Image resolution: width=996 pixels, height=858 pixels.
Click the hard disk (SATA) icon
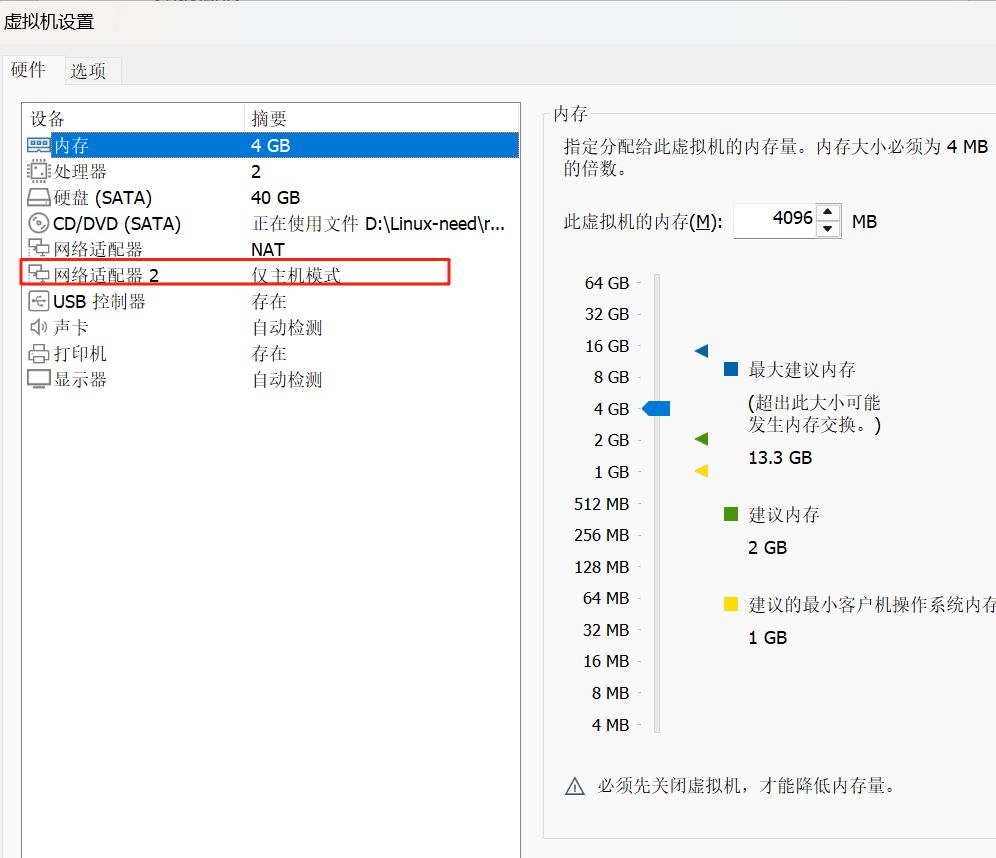click(x=38, y=198)
